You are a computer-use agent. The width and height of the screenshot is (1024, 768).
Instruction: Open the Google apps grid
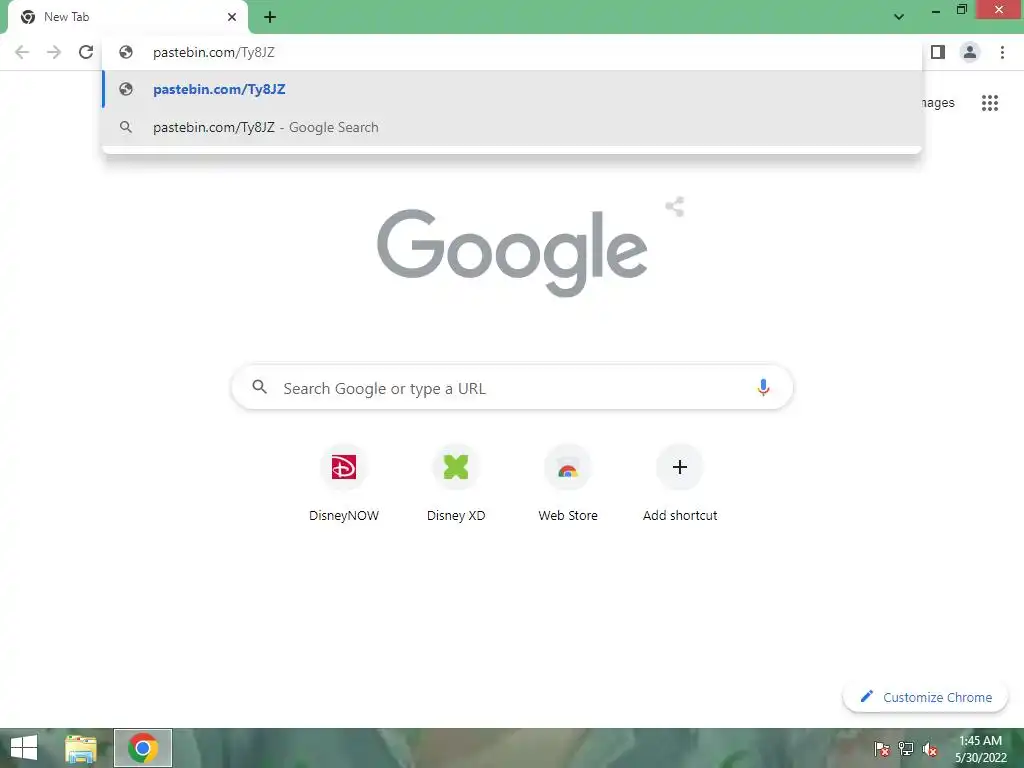tap(990, 103)
